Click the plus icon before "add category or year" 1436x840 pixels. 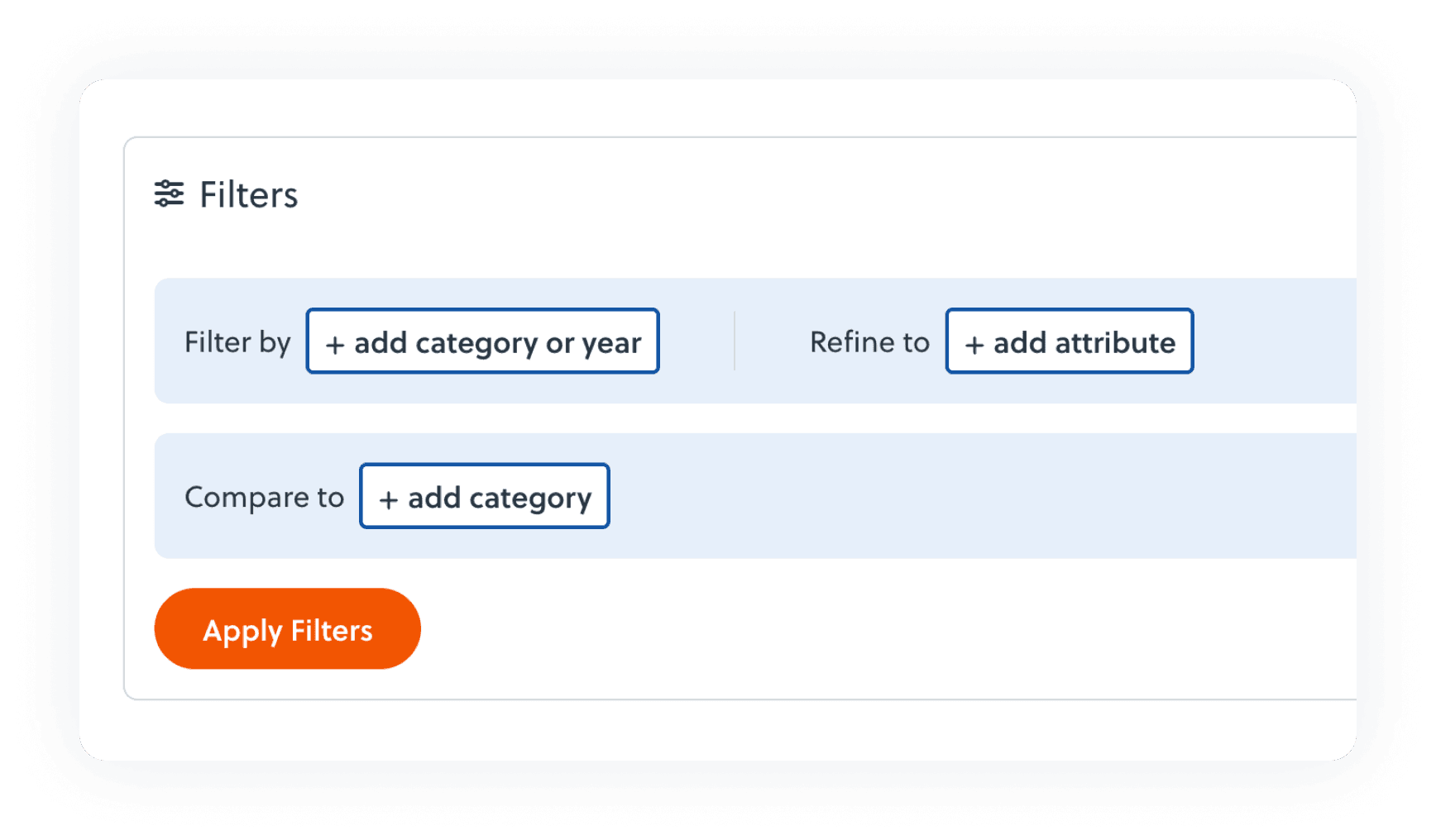click(x=335, y=345)
